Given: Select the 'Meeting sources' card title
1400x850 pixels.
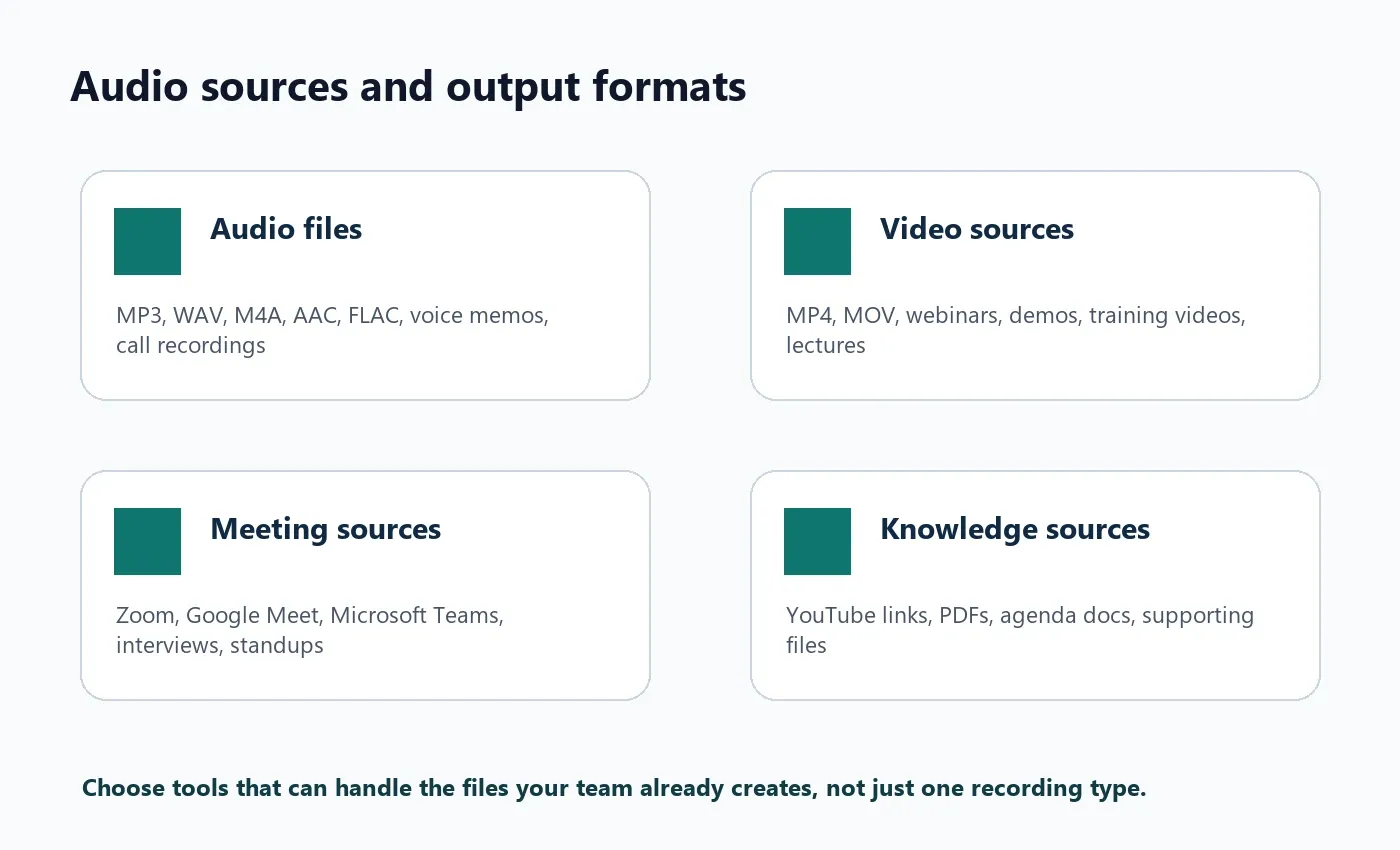Looking at the screenshot, I should tap(325, 529).
